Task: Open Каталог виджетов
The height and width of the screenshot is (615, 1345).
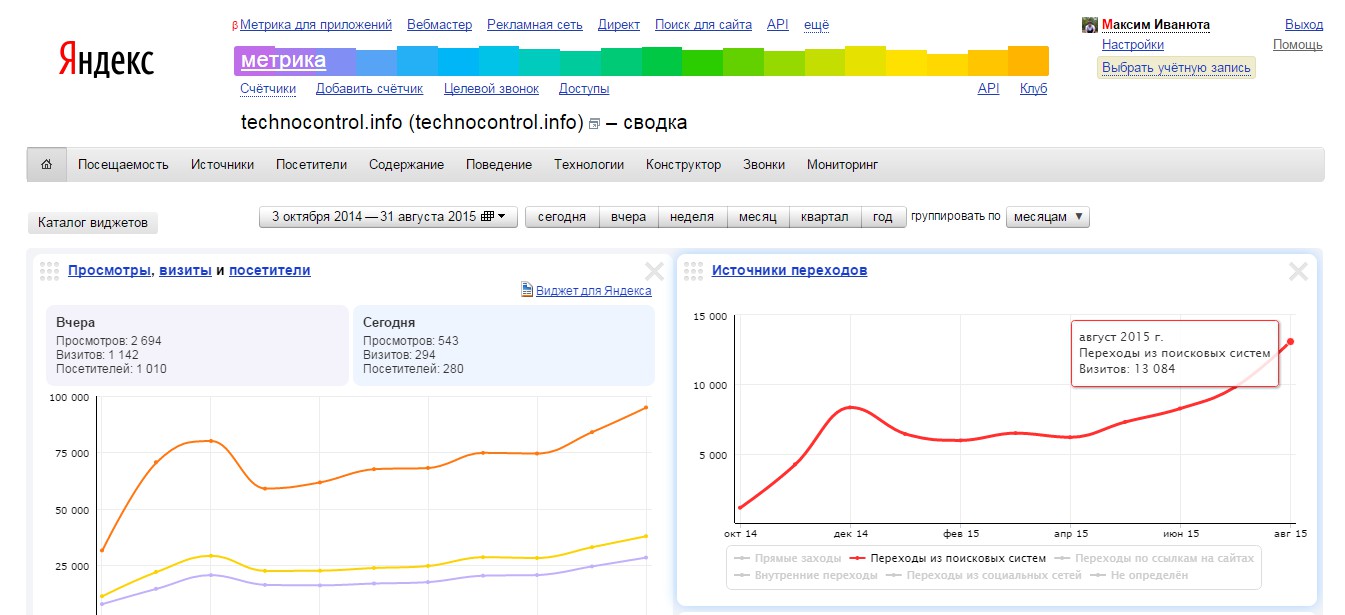Action: tap(92, 223)
